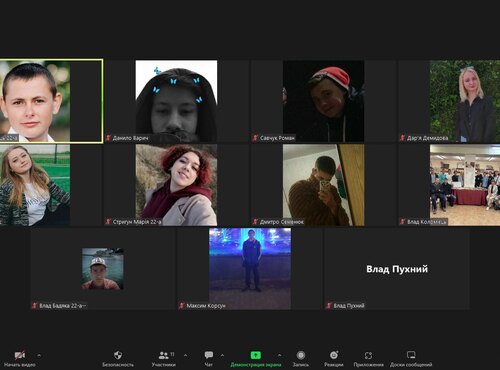Select Влад Бадяка's small cap photo

coord(103,269)
